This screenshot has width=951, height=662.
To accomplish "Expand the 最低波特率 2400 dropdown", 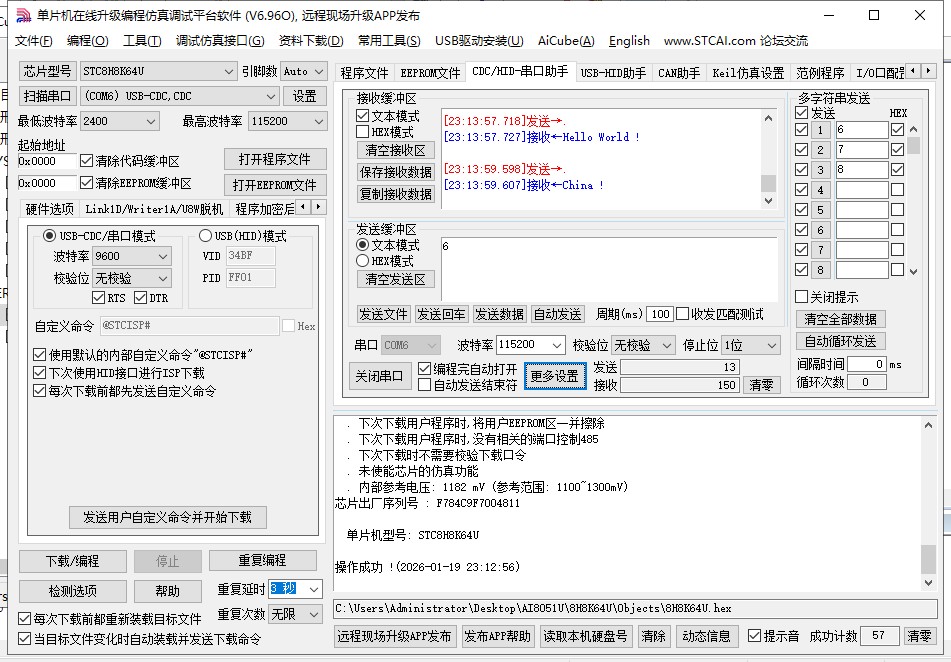I will 152,120.
